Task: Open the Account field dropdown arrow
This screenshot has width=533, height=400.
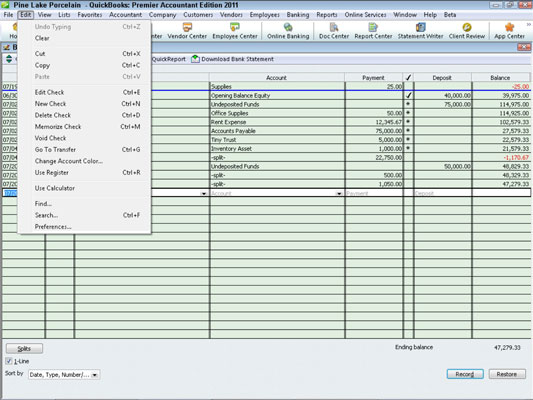Action: 339,193
